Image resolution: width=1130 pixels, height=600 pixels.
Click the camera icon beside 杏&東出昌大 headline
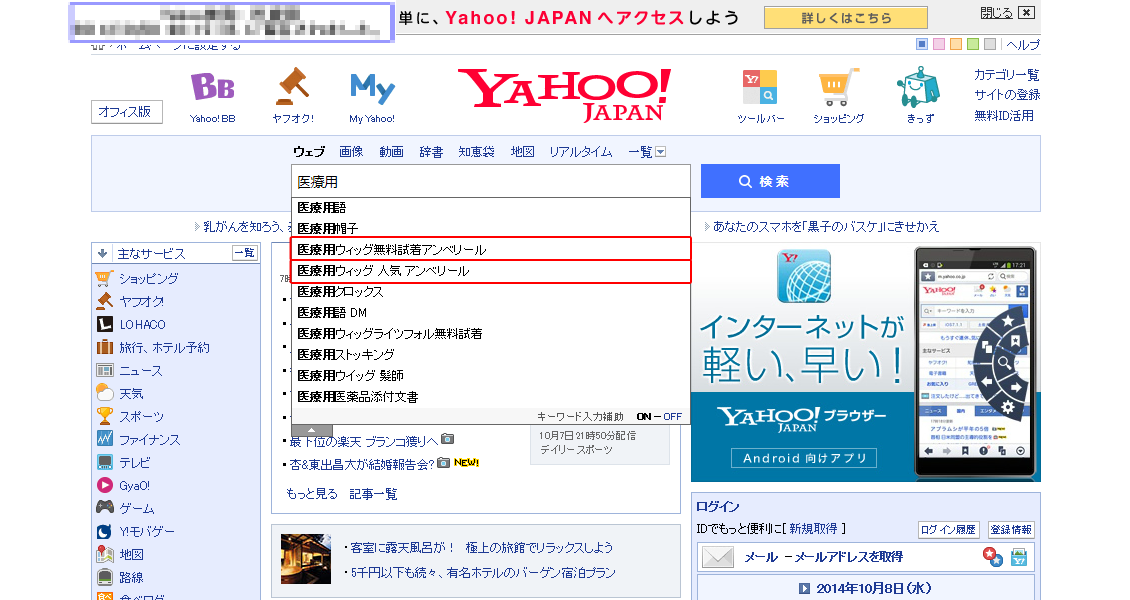(443, 462)
